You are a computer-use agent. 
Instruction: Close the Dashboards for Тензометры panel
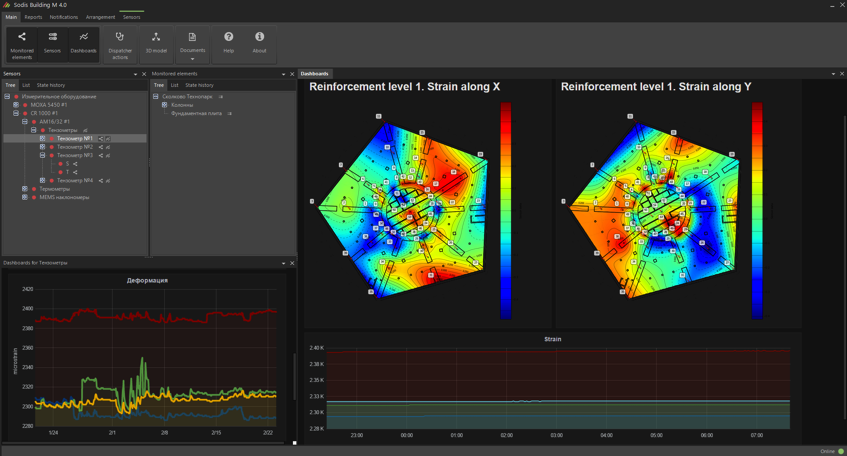click(292, 263)
